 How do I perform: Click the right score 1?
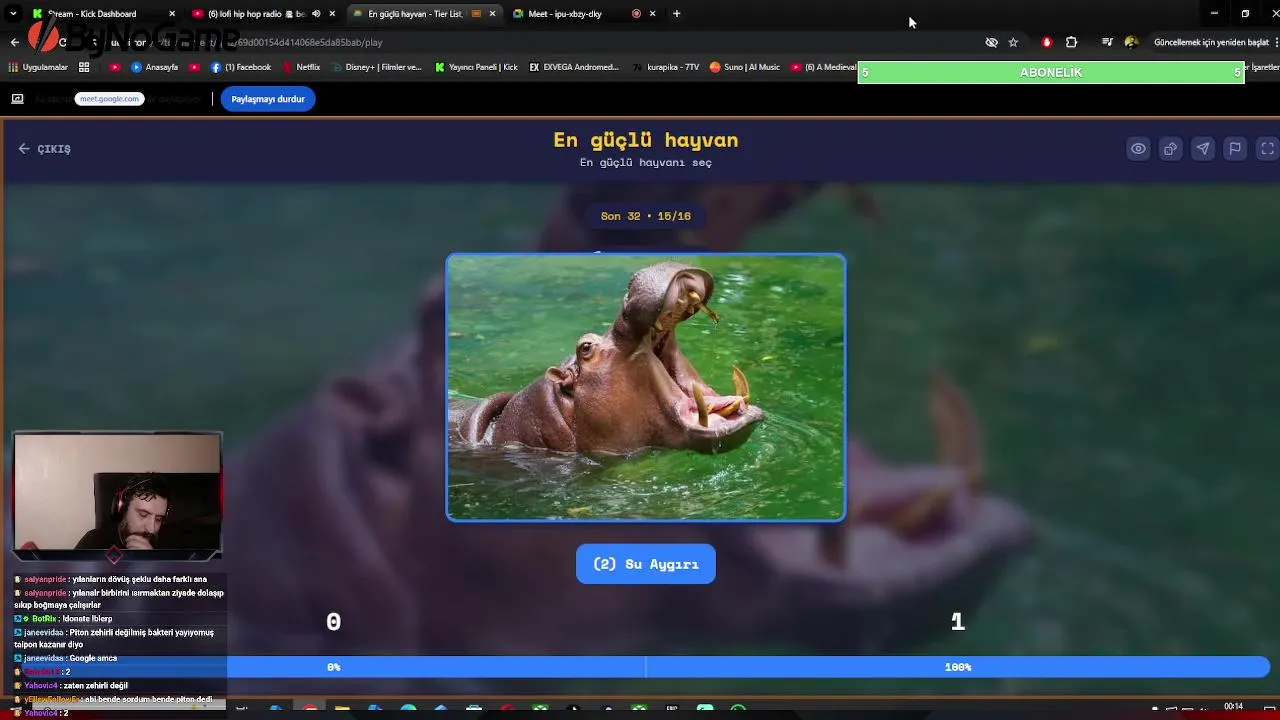point(958,622)
